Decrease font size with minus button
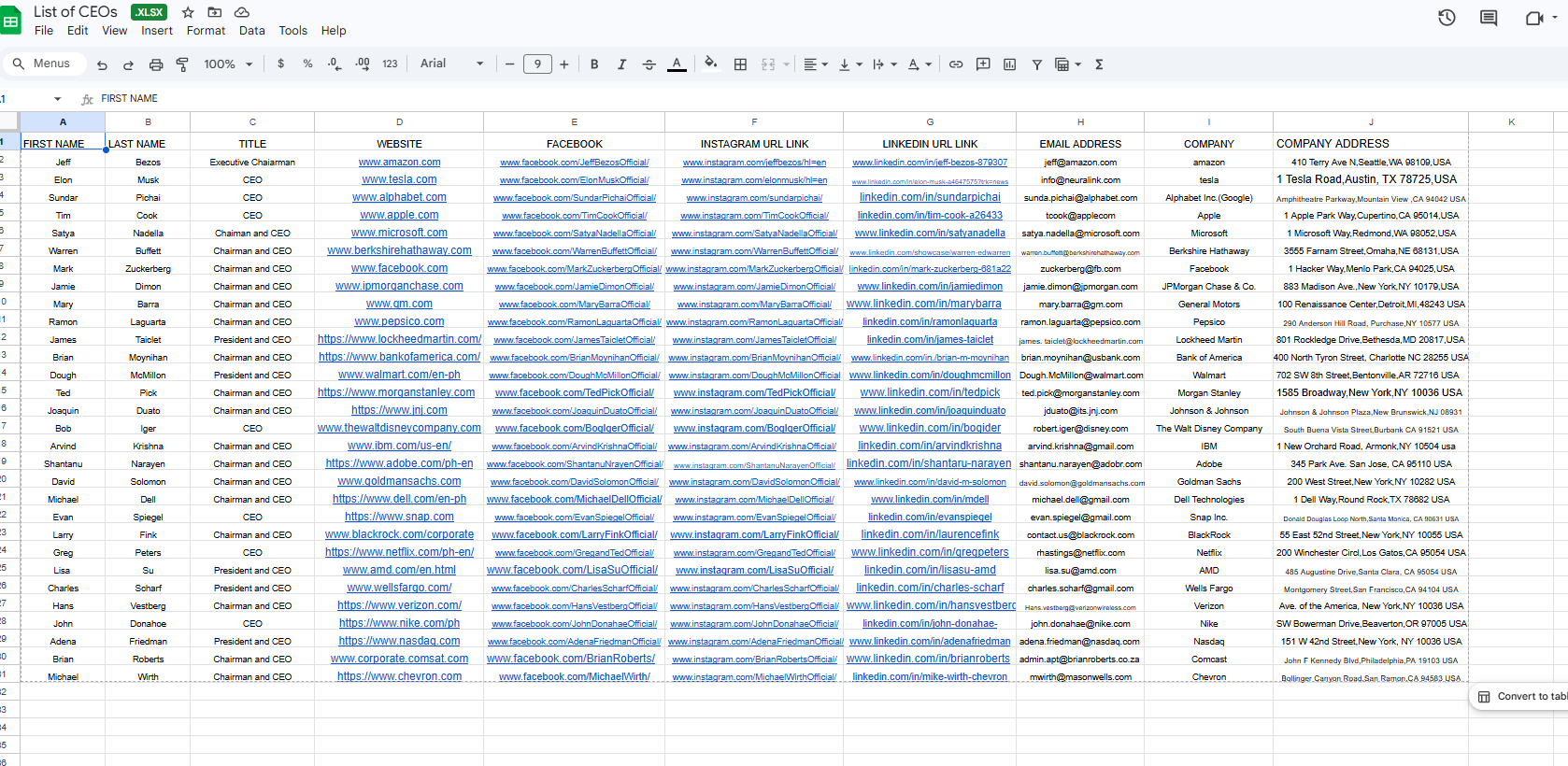The image size is (1568, 766). [x=510, y=64]
